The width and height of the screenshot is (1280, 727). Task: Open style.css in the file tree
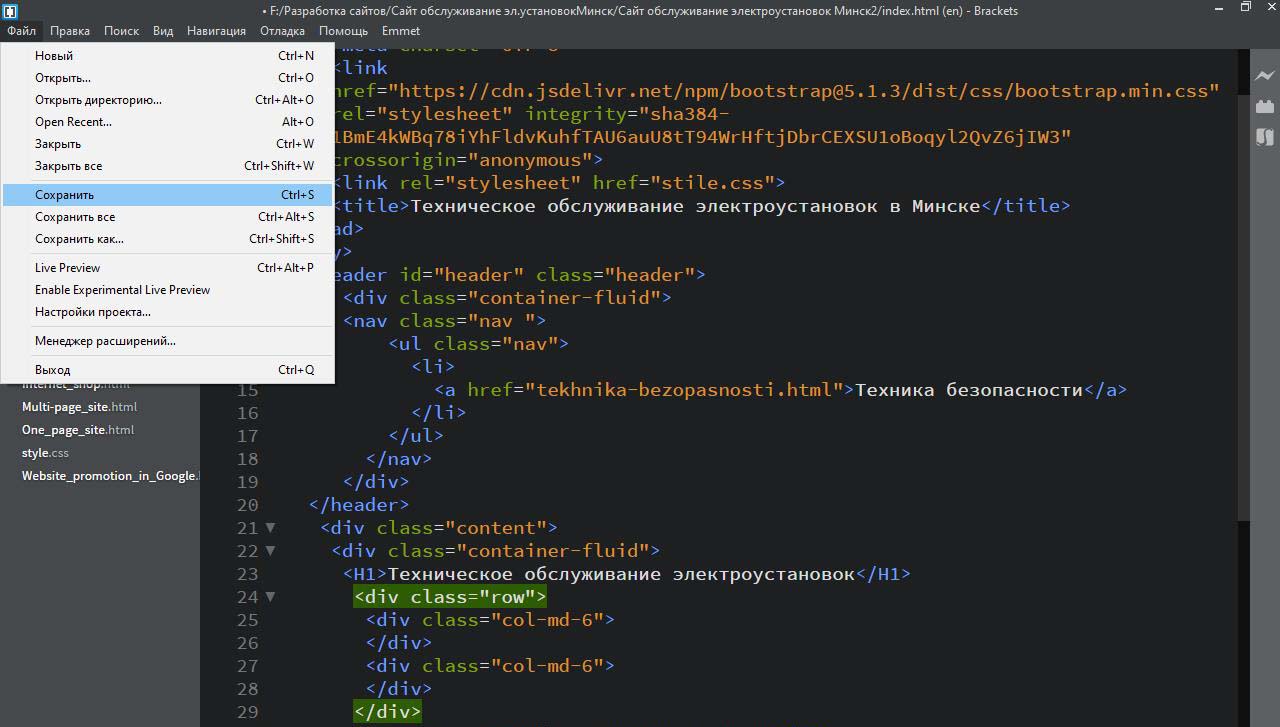pyautogui.click(x=45, y=453)
